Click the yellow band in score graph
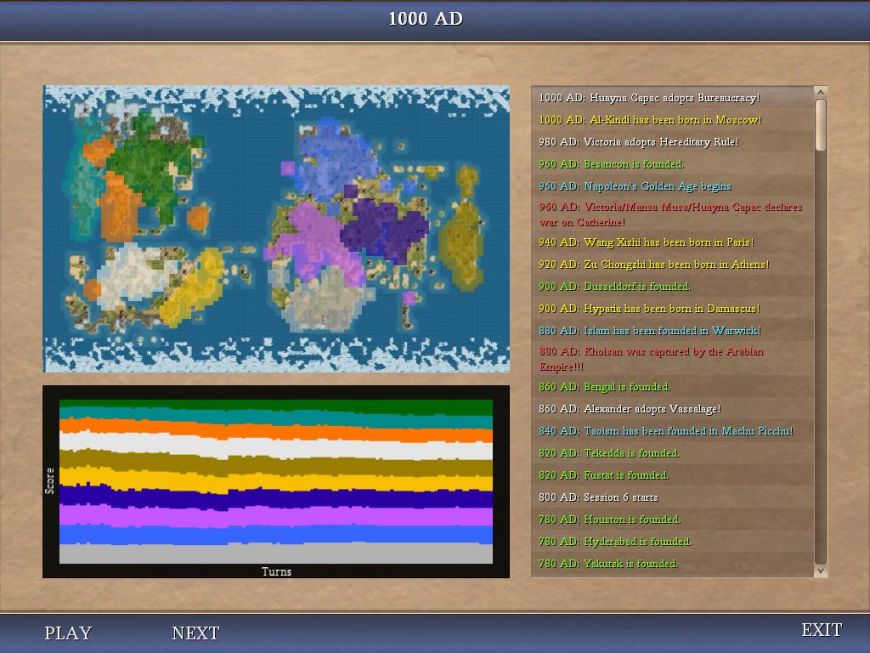 pyautogui.click(x=276, y=483)
